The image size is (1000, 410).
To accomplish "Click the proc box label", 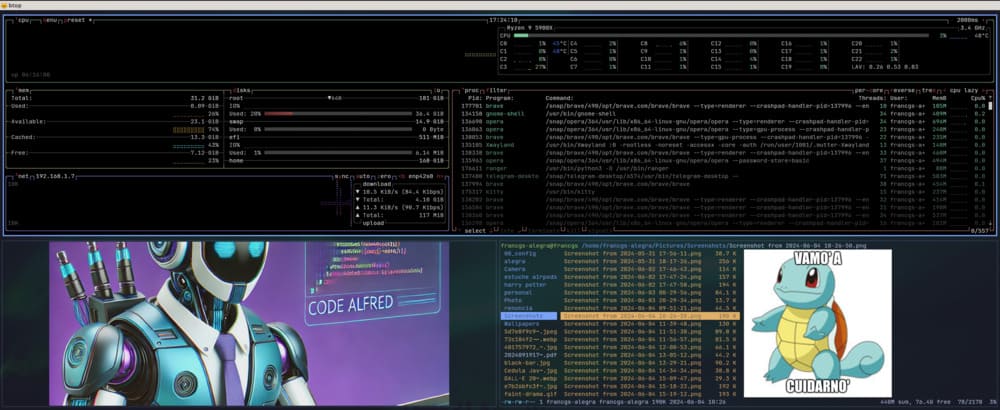I will (x=472, y=90).
